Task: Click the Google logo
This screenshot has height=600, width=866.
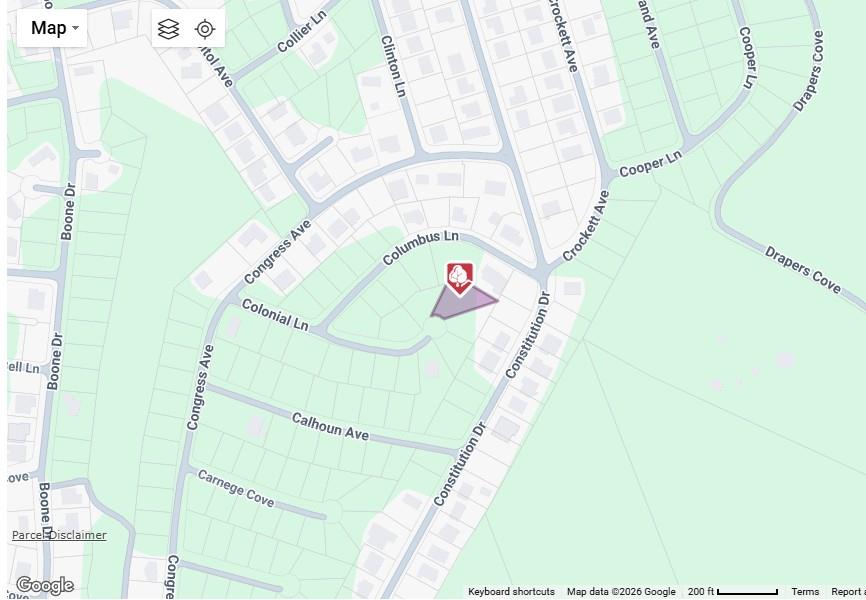Action: click(44, 585)
